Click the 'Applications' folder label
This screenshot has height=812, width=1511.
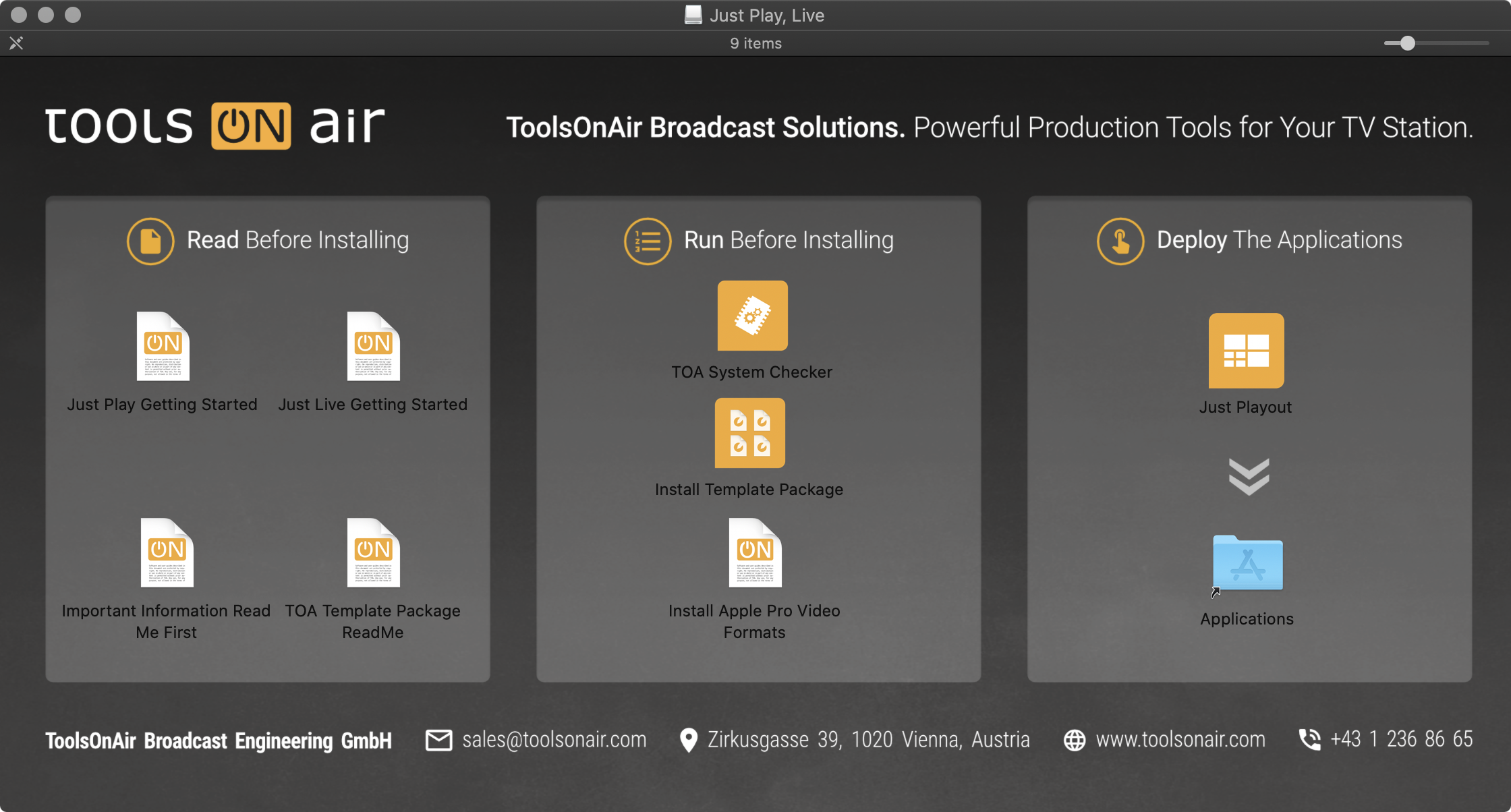coord(1247,619)
